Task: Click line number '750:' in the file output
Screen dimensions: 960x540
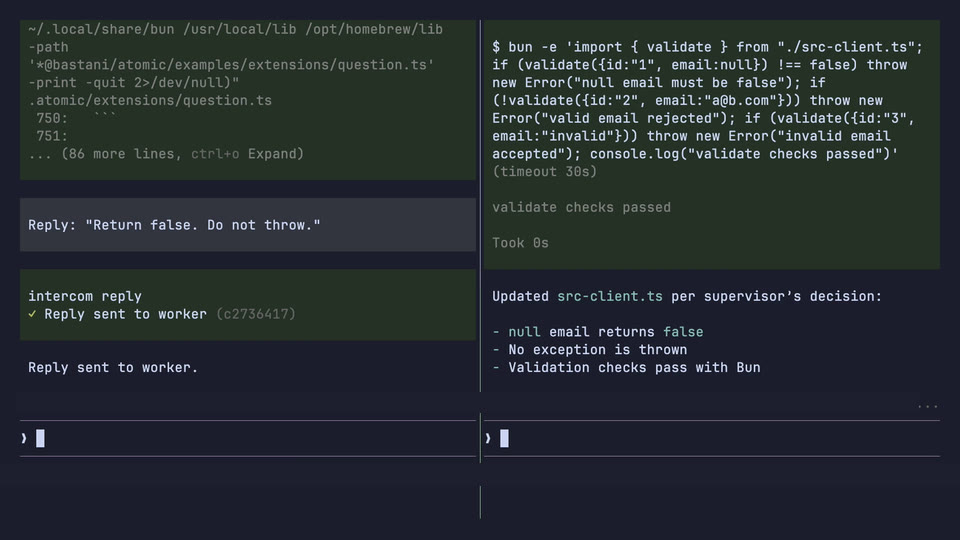Action: pyautogui.click(x=52, y=118)
